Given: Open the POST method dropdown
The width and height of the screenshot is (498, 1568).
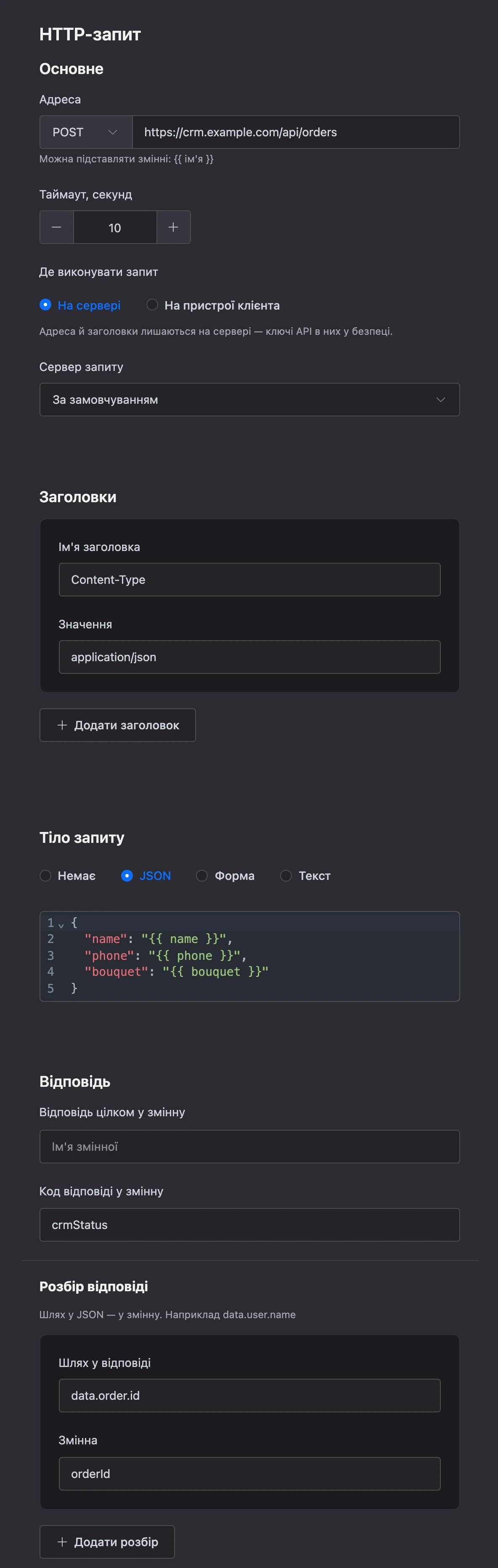Looking at the screenshot, I should pyautogui.click(x=86, y=132).
